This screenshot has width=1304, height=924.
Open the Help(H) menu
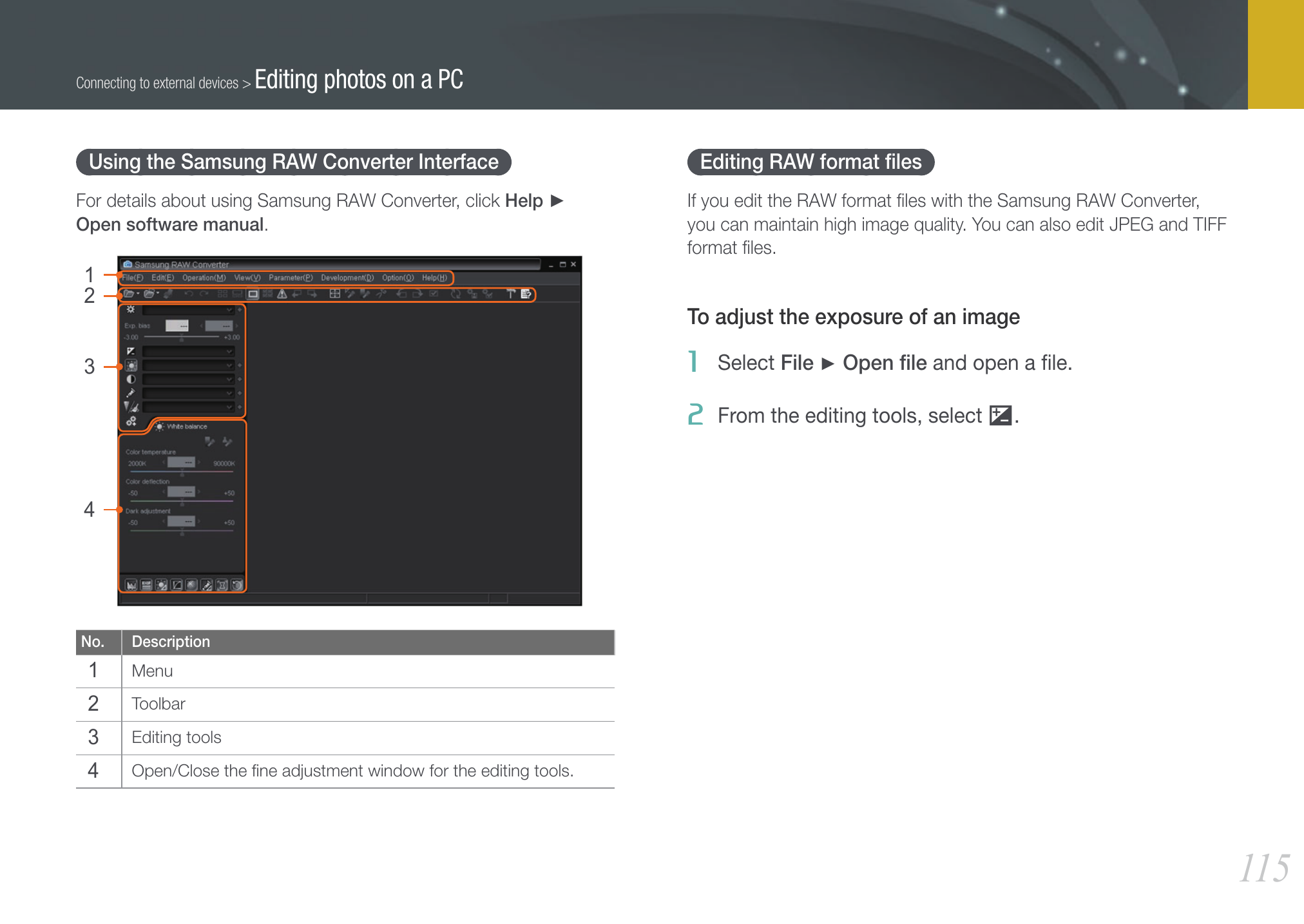click(434, 278)
